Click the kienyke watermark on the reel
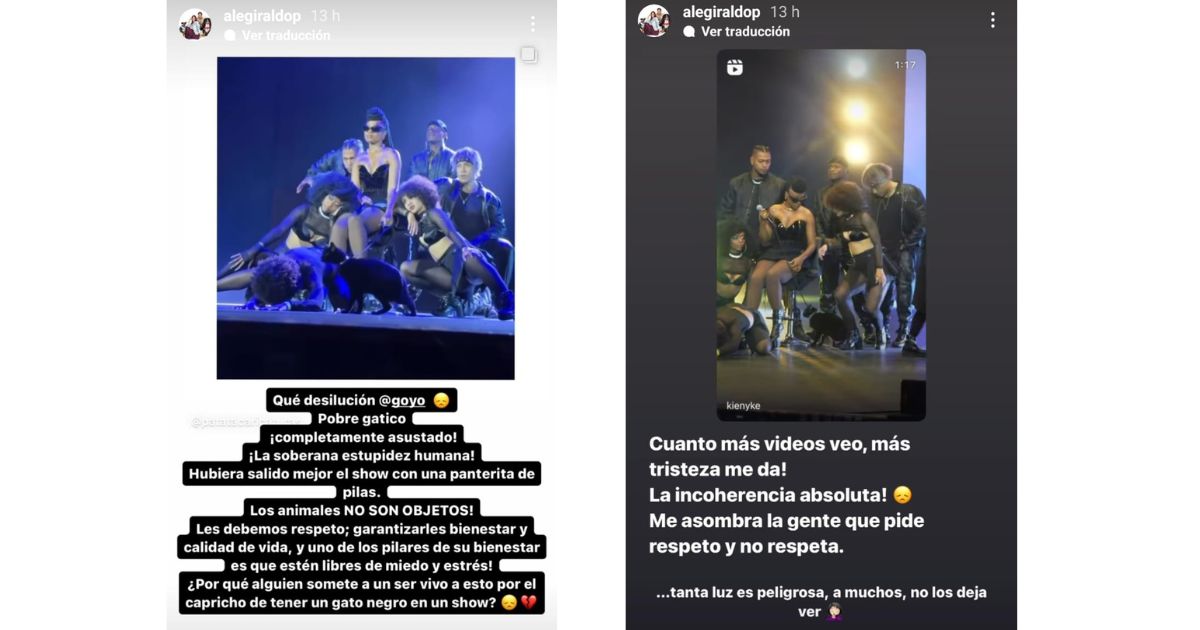 tap(743, 407)
